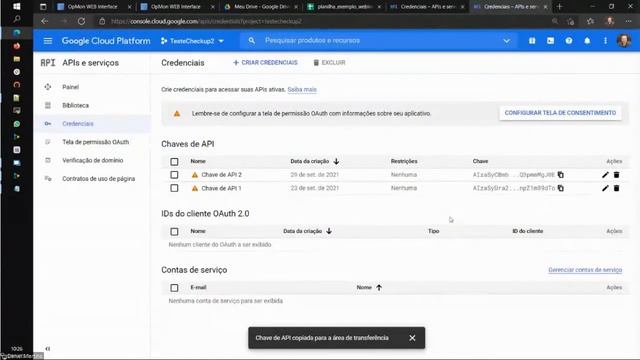Check the Chave de API 1 checkbox

click(174, 188)
